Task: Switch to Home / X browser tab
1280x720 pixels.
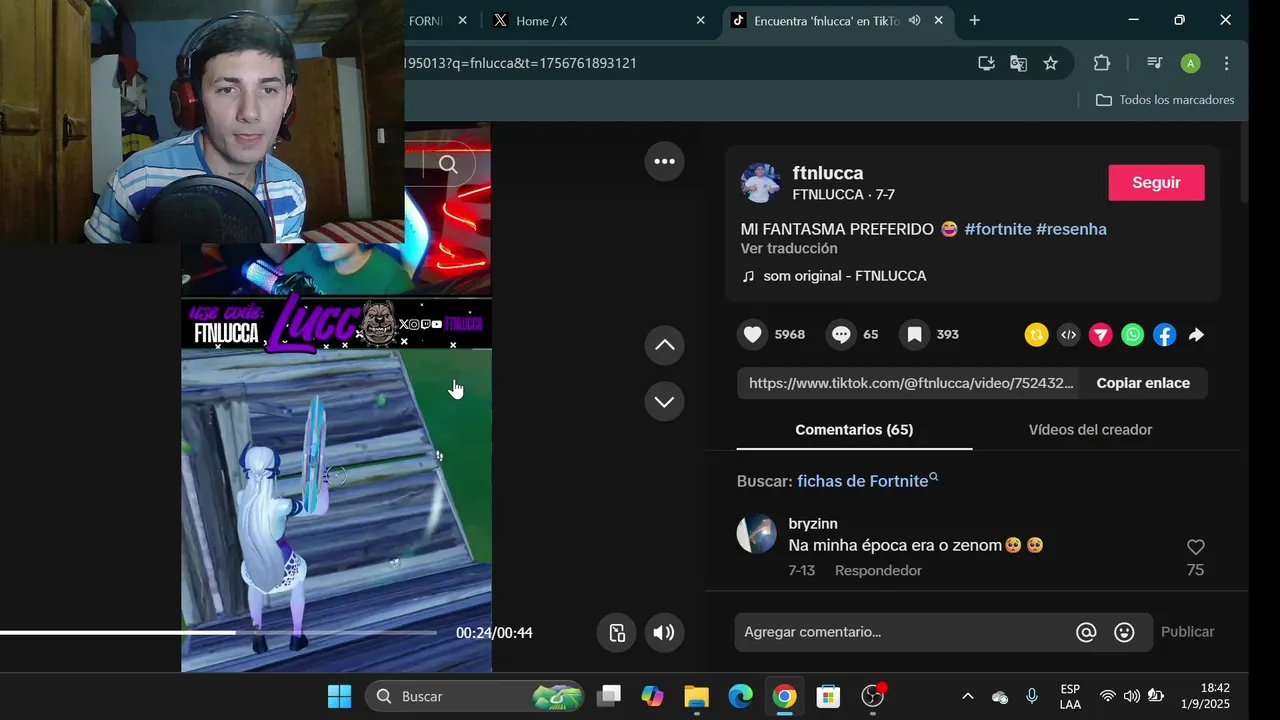Action: coord(598,20)
